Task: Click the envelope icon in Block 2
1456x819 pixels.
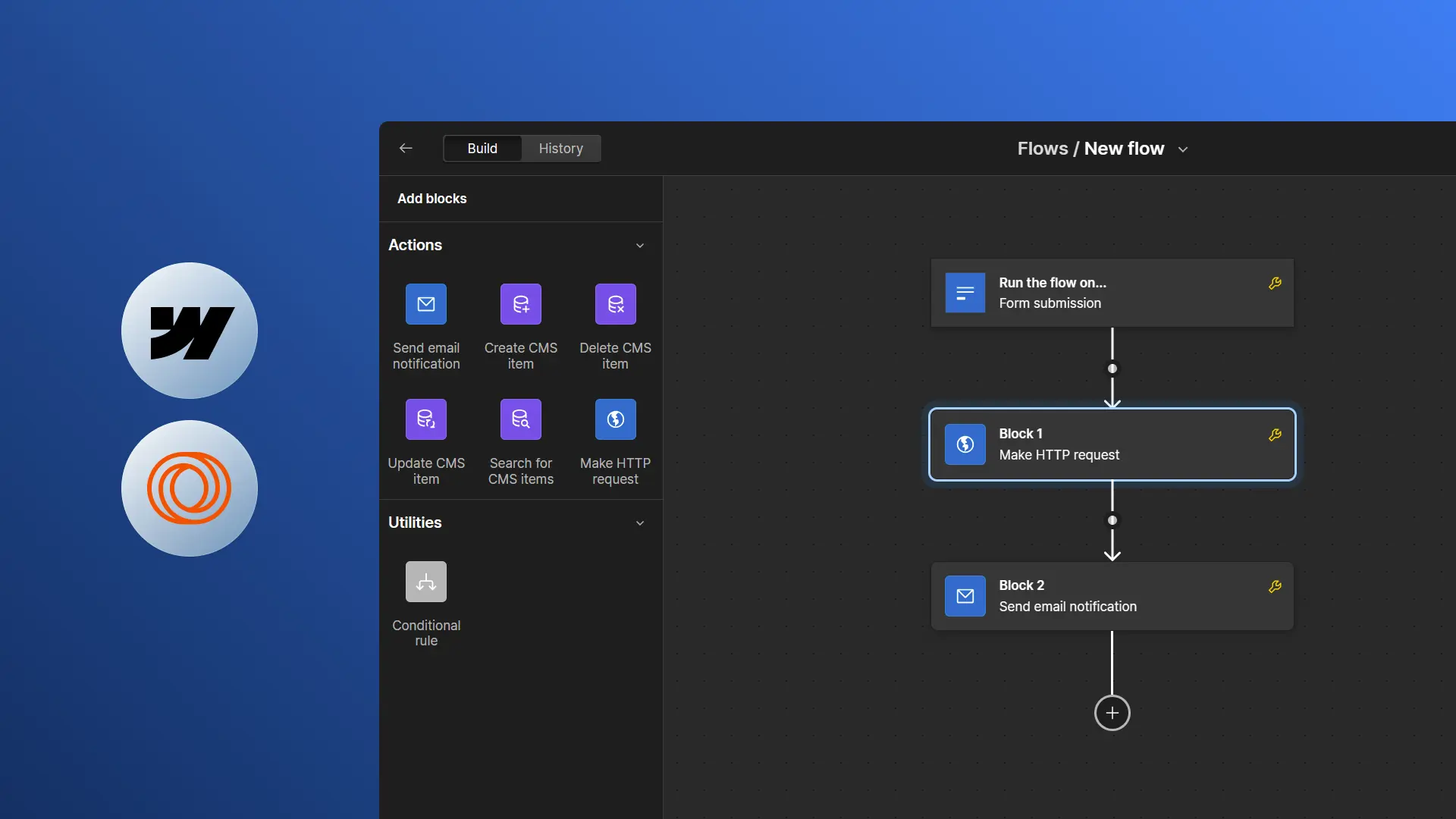Action: point(965,596)
